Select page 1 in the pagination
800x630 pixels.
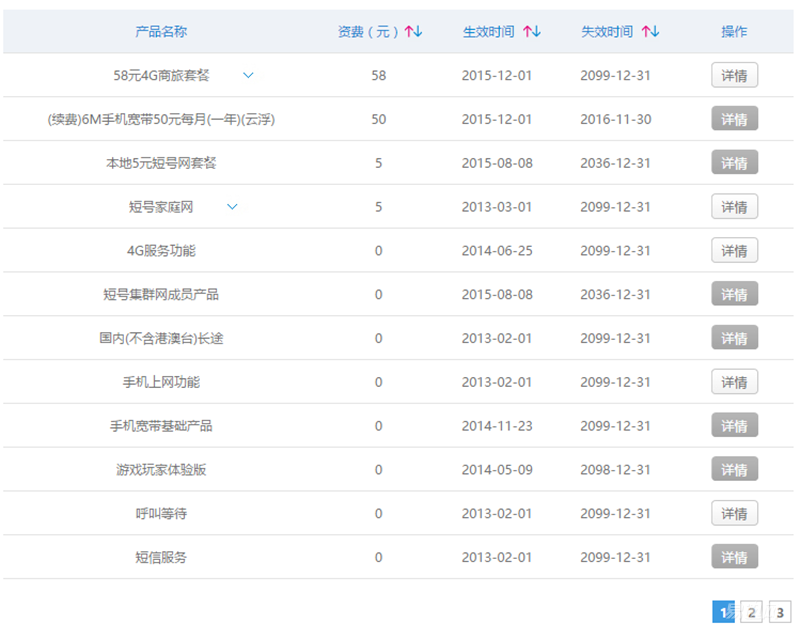point(722,611)
